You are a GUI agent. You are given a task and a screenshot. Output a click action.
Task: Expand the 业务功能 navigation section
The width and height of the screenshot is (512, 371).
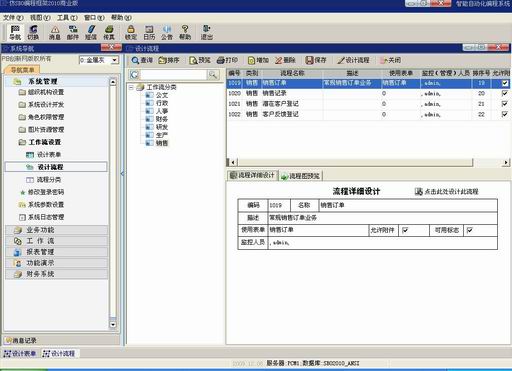pyautogui.click(x=56, y=230)
